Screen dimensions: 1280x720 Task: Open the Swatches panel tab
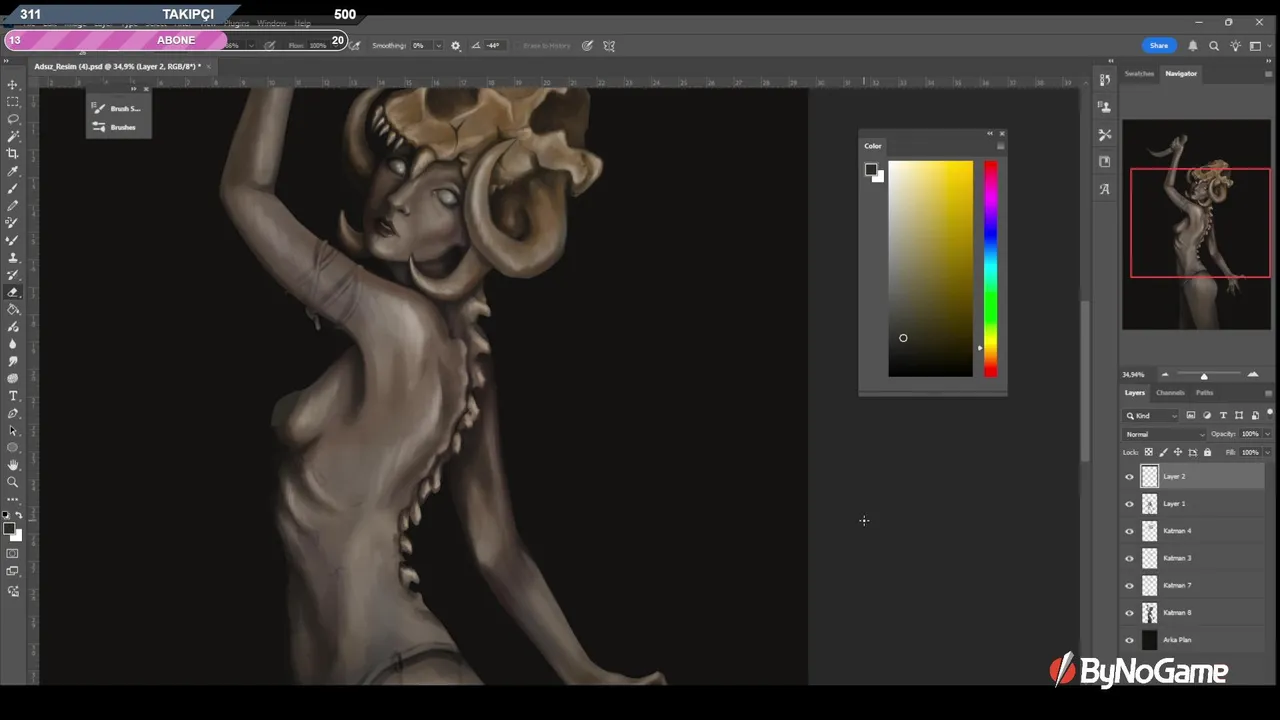1139,74
